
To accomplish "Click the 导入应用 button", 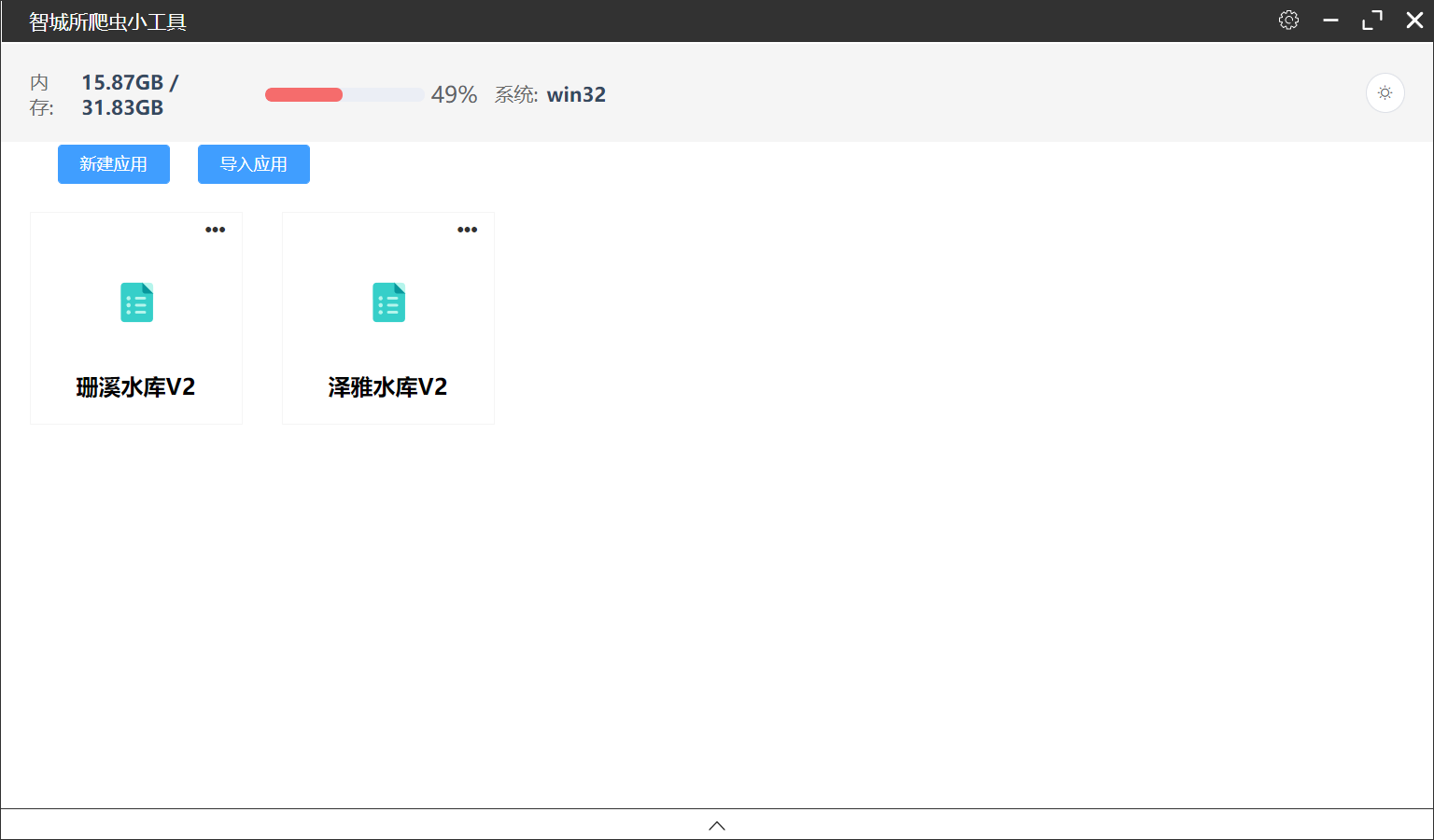I will [x=253, y=163].
